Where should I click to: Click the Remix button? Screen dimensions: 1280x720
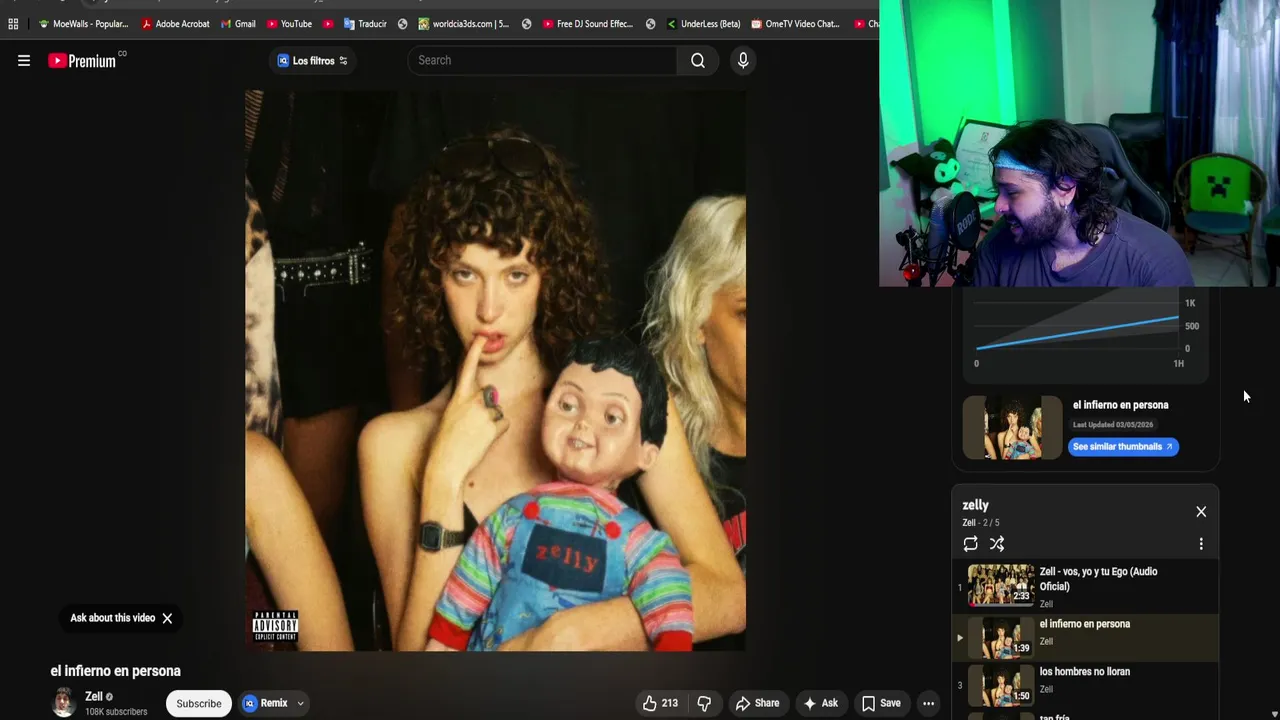[266, 704]
